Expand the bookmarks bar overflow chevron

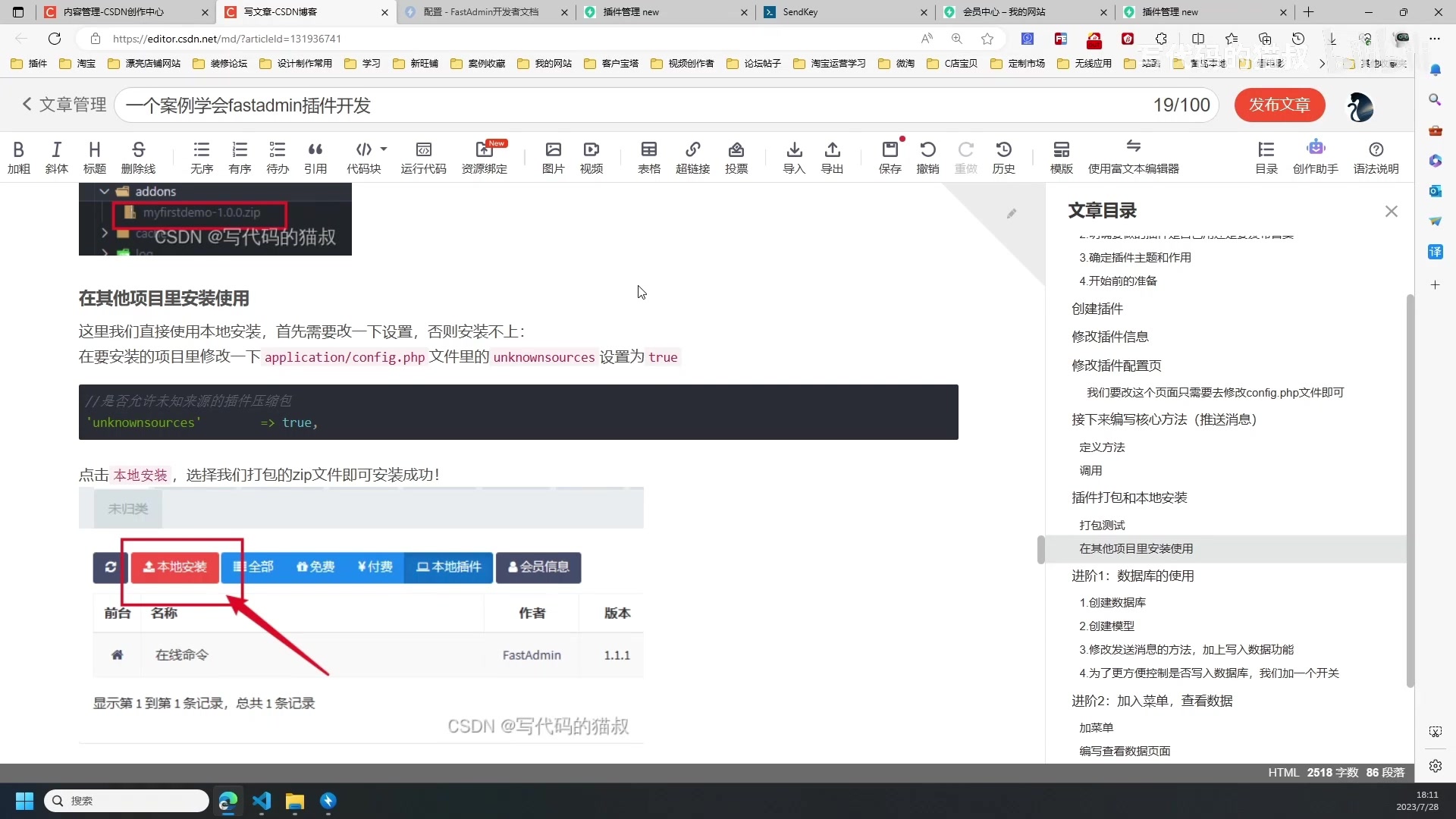[1322, 64]
